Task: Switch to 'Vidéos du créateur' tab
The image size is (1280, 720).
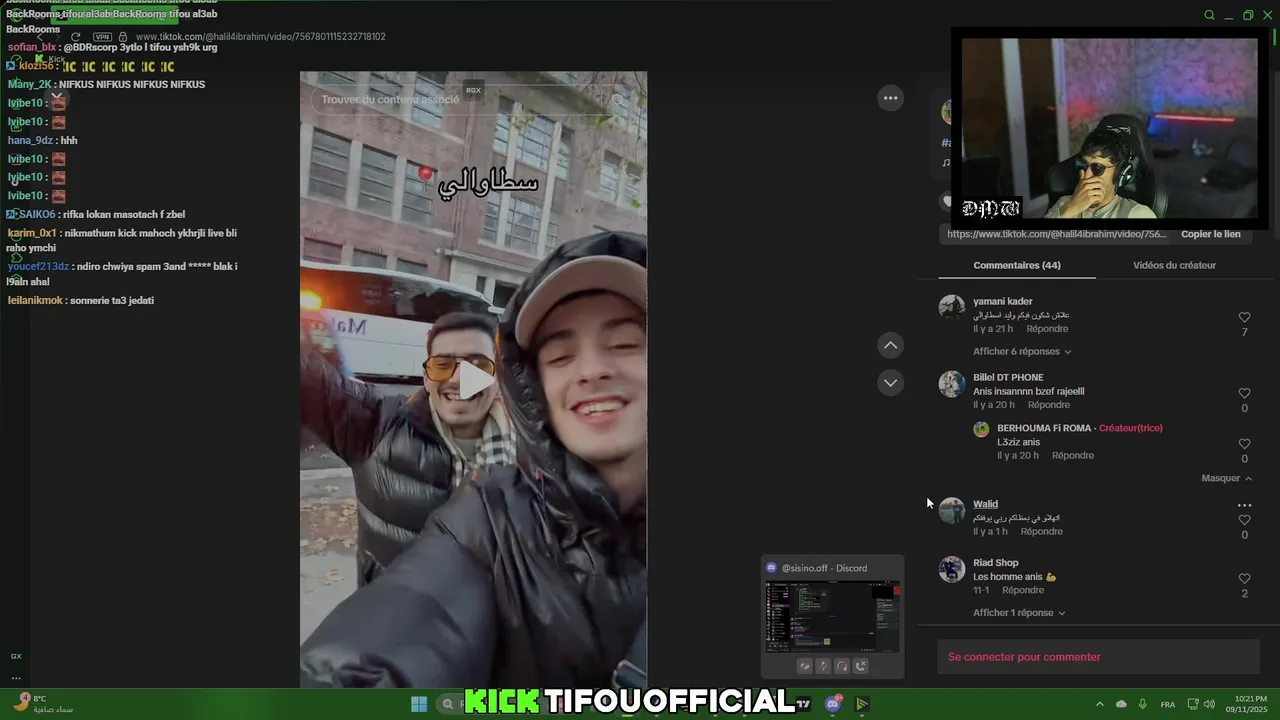Action: [1174, 265]
